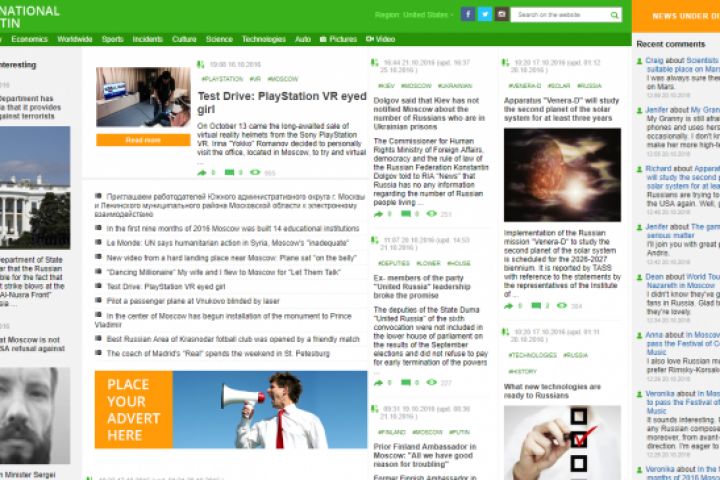Click the views eye icon on PlayStation VR article

pos(255,173)
